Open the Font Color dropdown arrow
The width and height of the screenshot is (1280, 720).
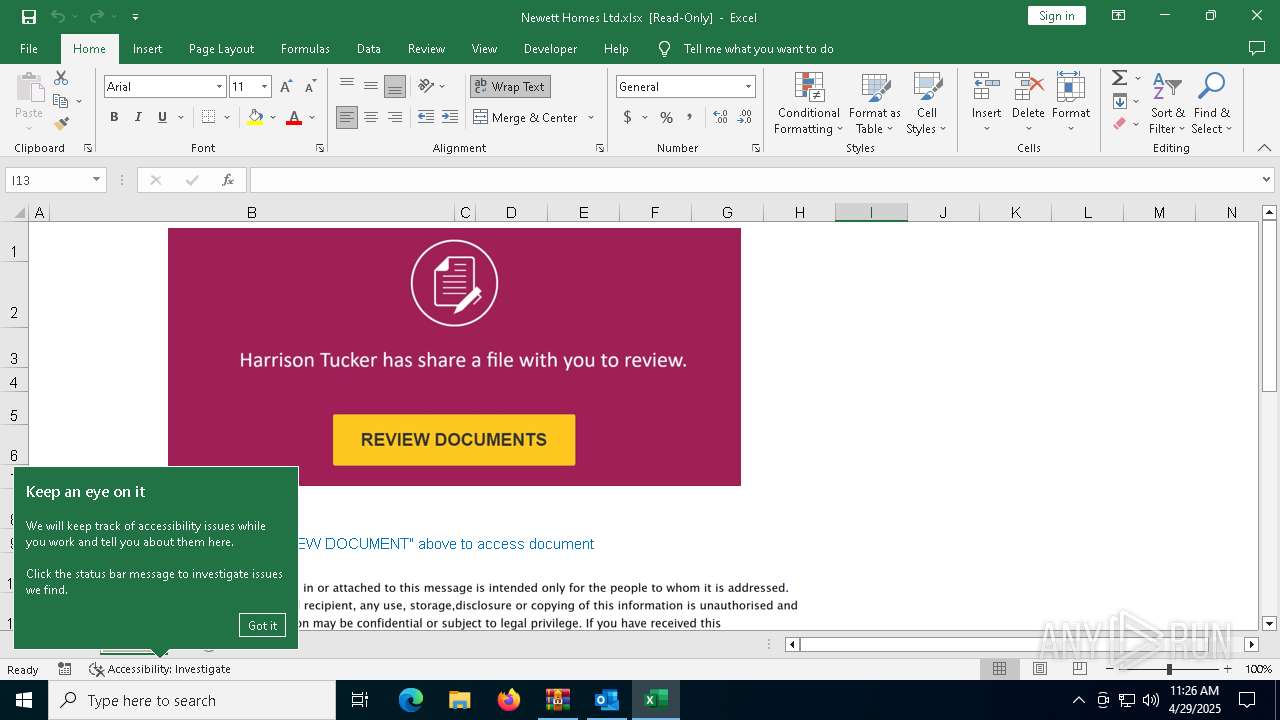point(312,118)
